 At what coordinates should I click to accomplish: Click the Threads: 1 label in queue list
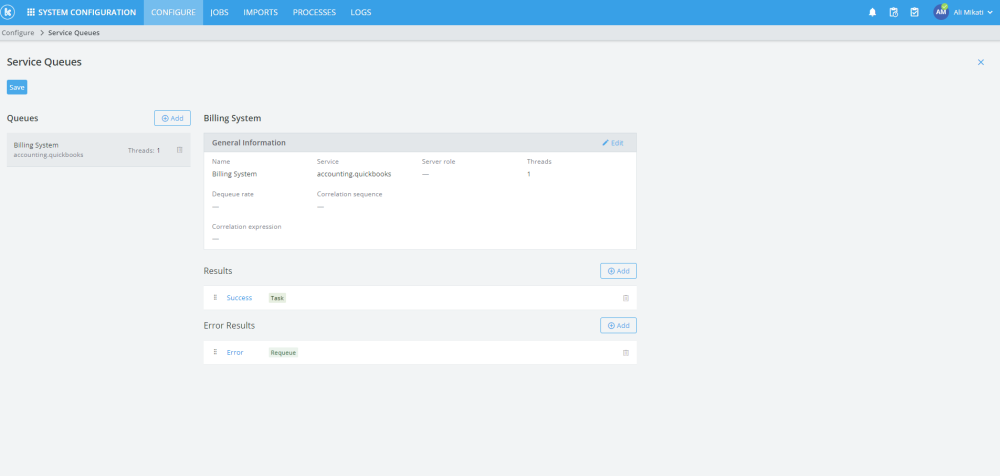pyautogui.click(x=143, y=151)
